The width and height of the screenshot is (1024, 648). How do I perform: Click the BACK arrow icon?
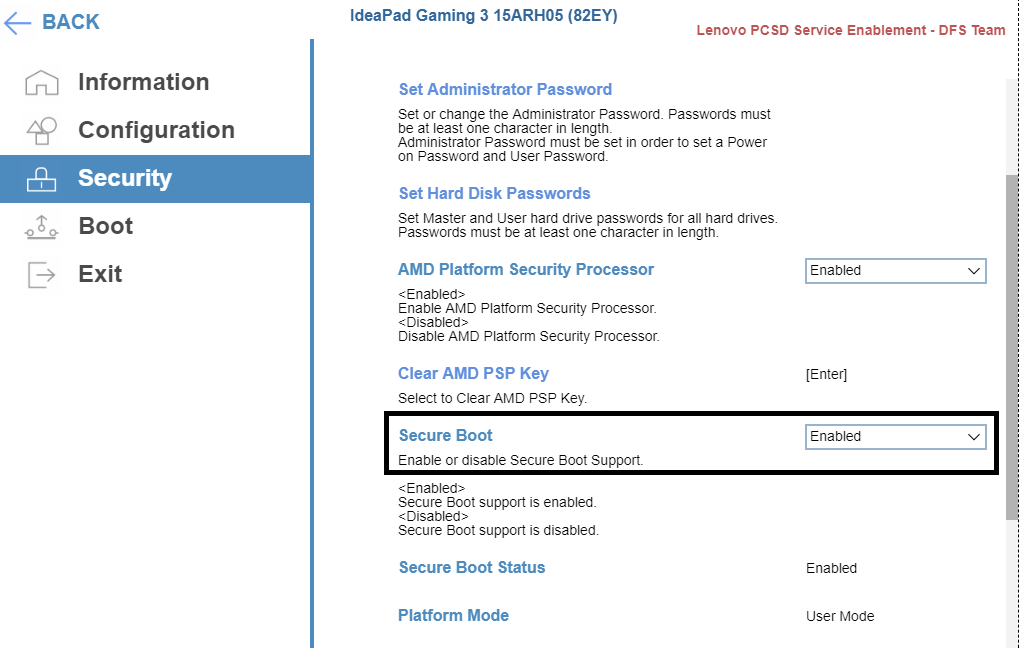click(x=18, y=23)
